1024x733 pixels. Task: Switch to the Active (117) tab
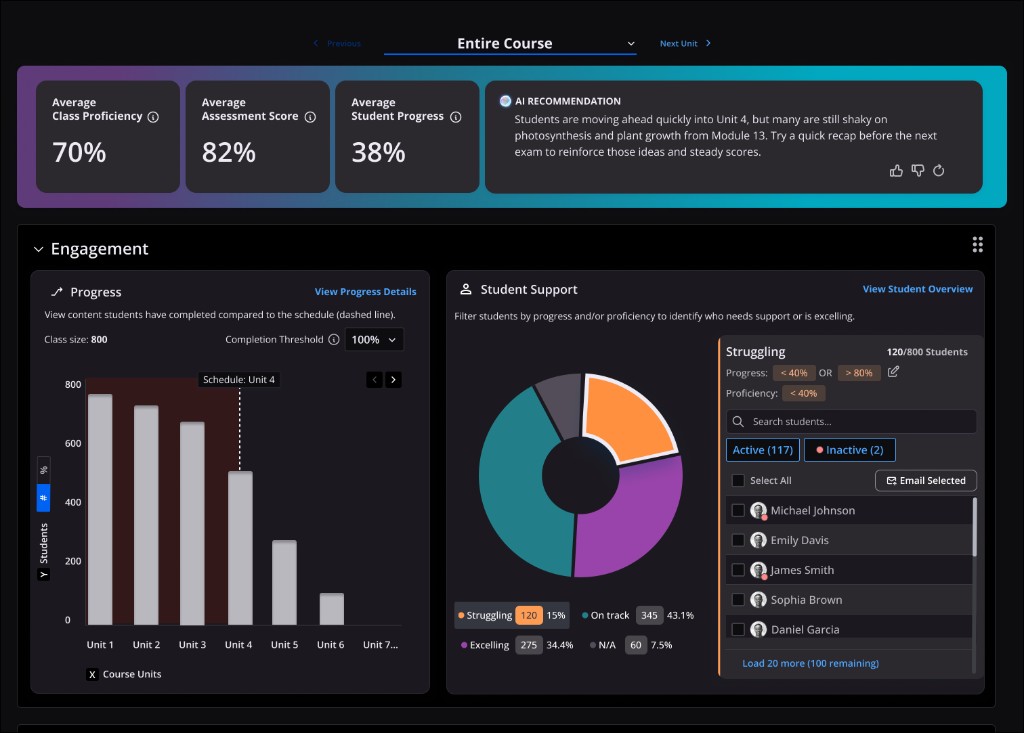763,450
